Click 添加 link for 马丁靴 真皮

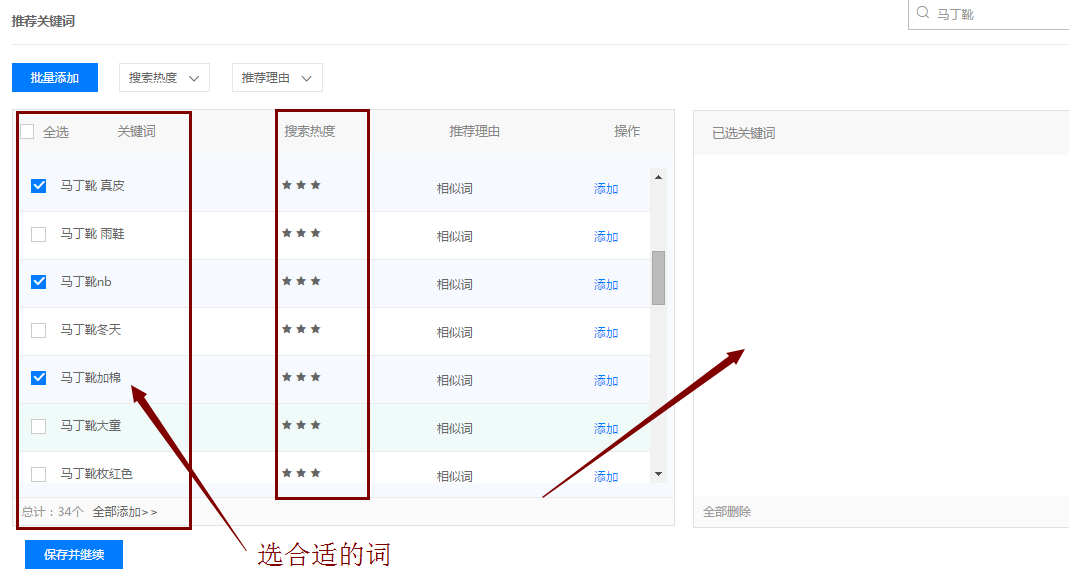tap(606, 189)
